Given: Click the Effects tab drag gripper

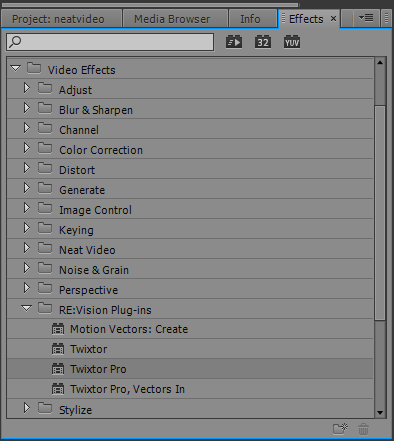Looking at the screenshot, I should coord(283,19).
